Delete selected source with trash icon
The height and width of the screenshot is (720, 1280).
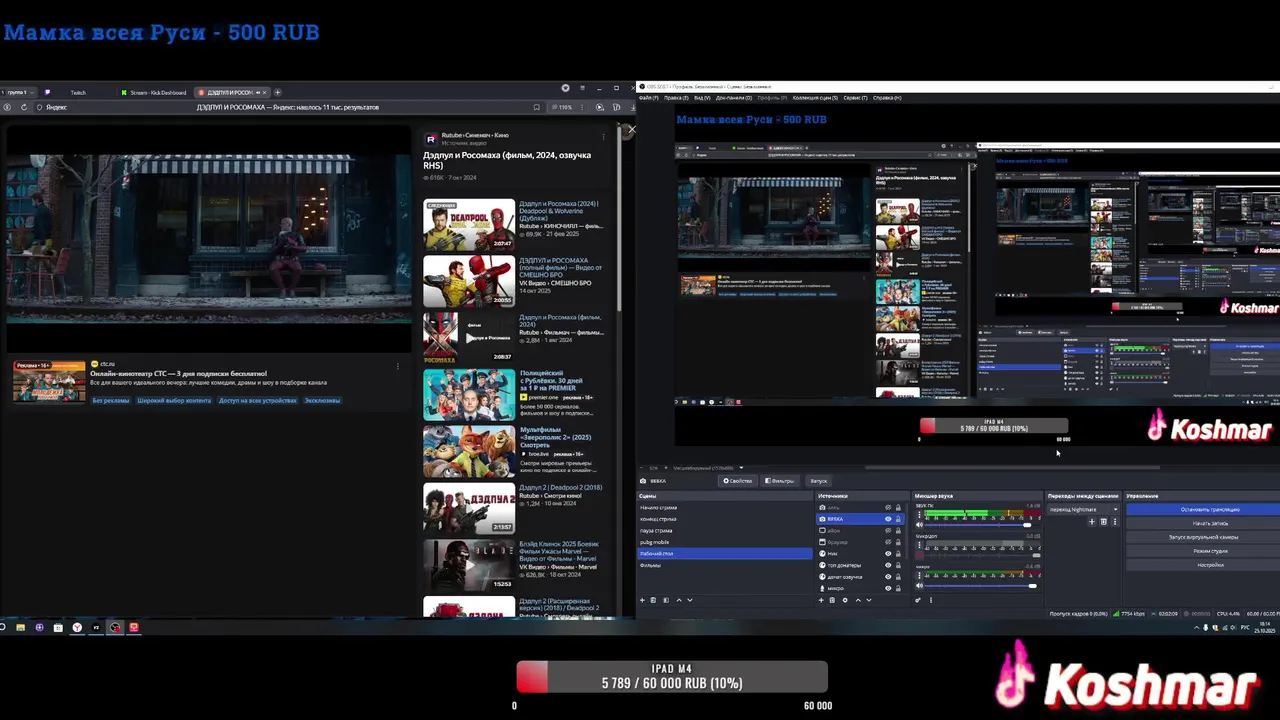point(832,600)
